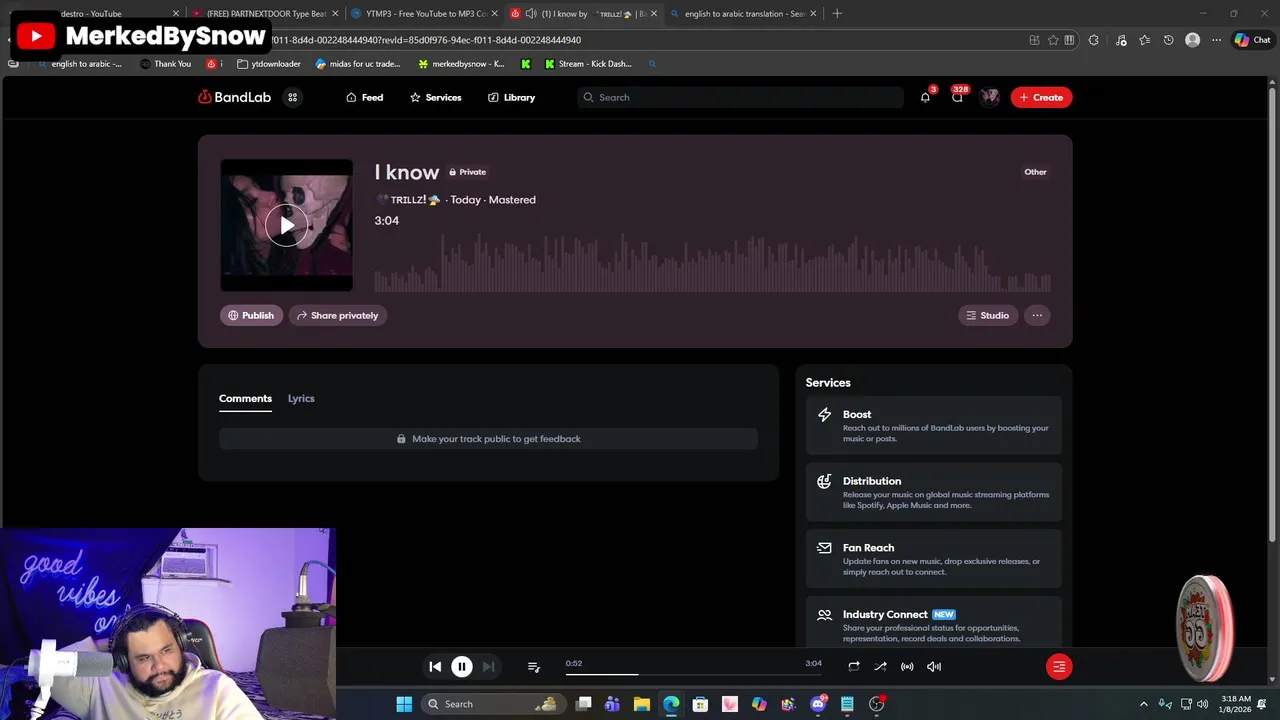1280x720 pixels.
Task: Open the apps grid next to BandLab logo
Action: tap(293, 97)
